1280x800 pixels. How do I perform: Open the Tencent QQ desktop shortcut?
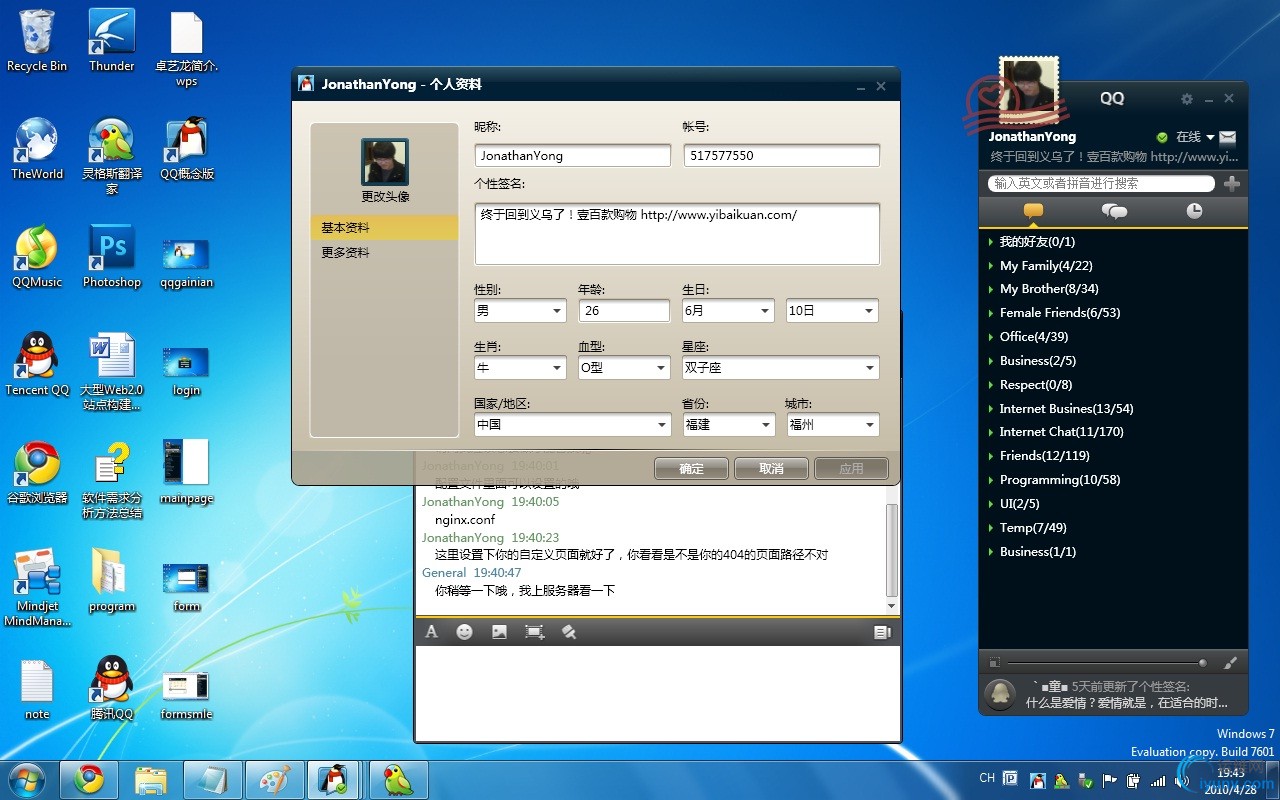point(37,365)
